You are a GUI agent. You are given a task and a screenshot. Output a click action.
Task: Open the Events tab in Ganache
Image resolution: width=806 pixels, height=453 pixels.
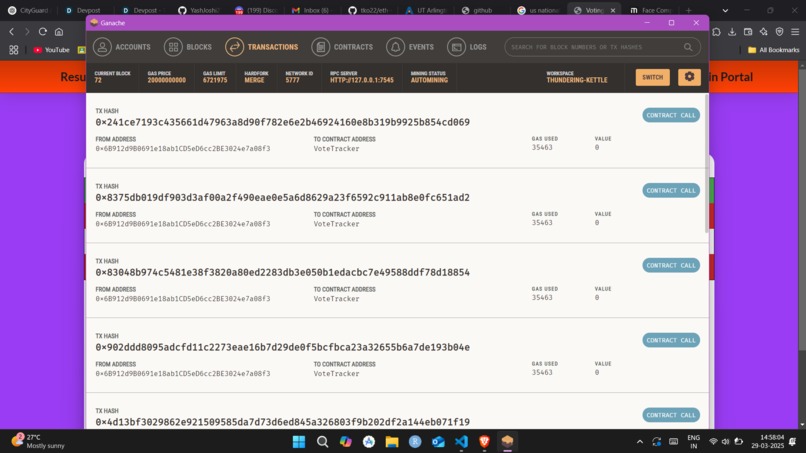410,47
